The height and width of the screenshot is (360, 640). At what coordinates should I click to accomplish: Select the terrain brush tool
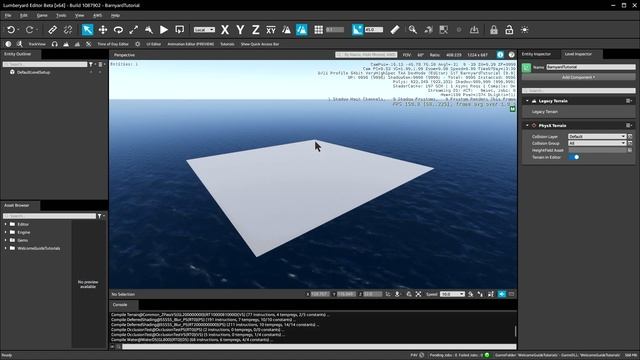point(149,30)
